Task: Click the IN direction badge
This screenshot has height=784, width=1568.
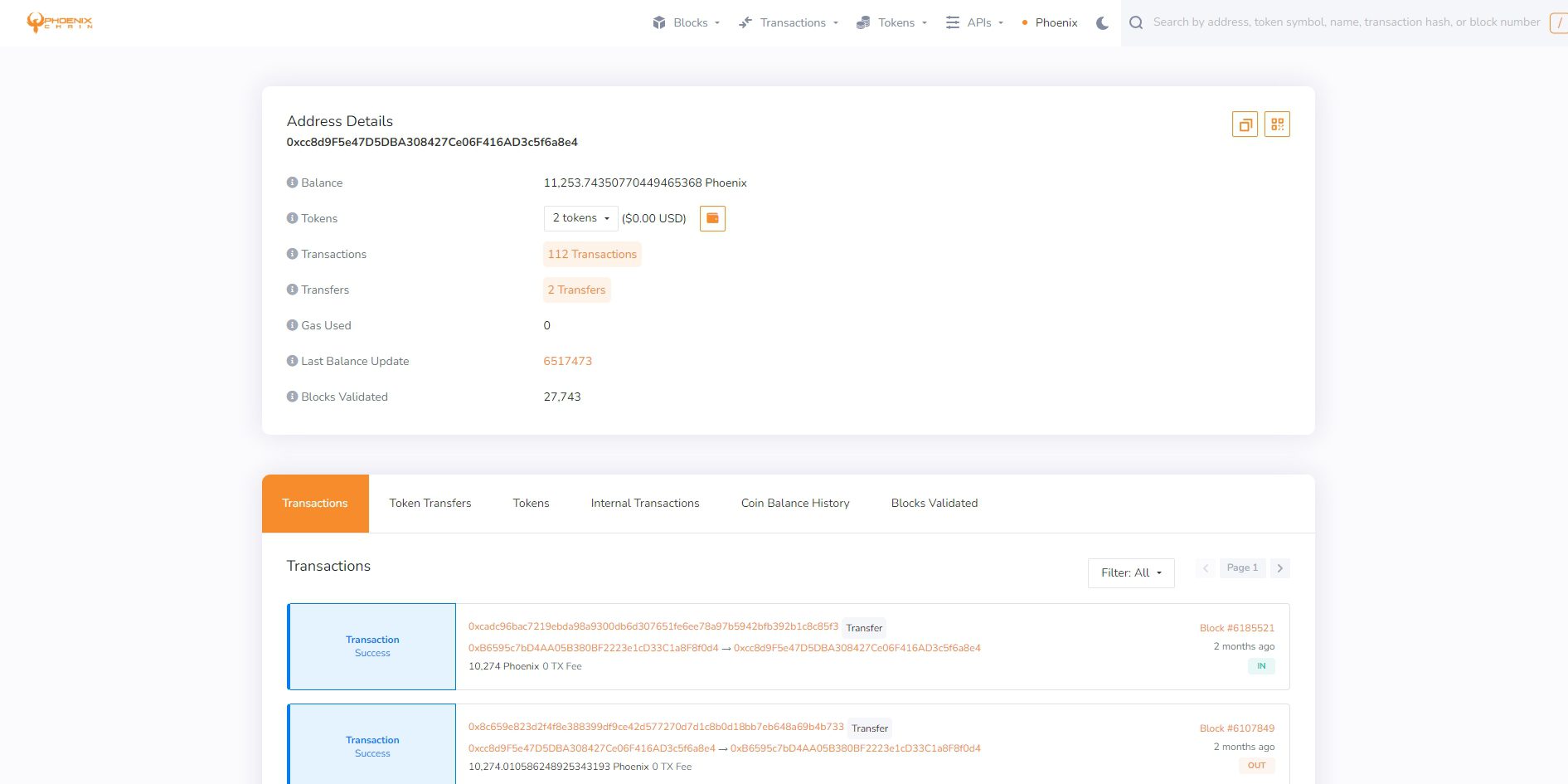Action: pos(1261,666)
